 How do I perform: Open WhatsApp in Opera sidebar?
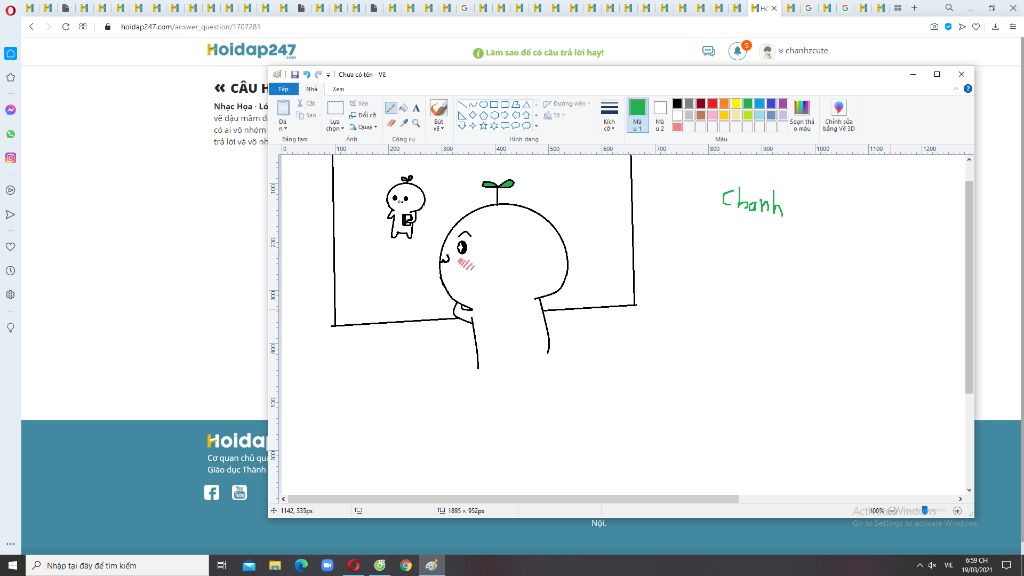click(10, 134)
